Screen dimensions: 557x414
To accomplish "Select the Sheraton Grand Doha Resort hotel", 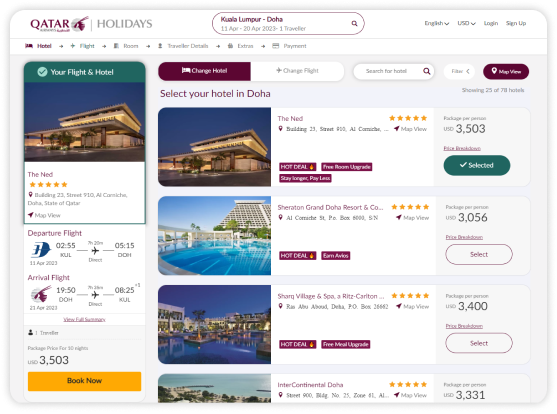I will (479, 254).
